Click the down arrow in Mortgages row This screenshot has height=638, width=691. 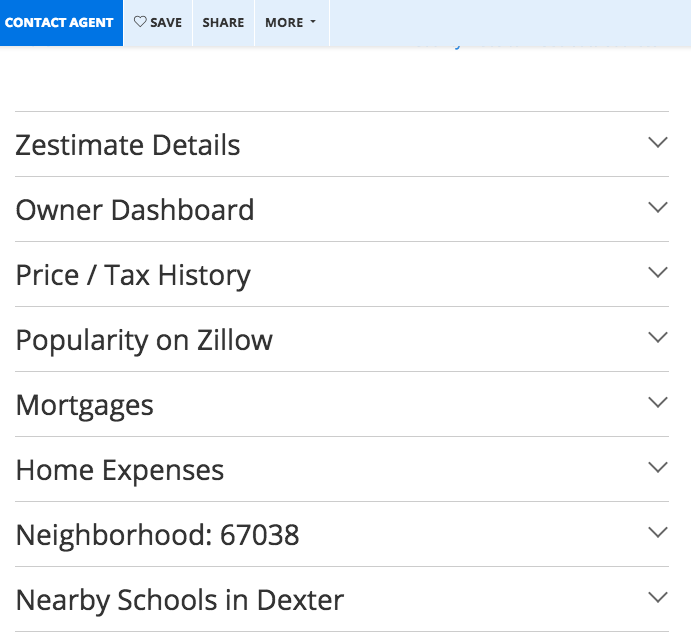(657, 403)
